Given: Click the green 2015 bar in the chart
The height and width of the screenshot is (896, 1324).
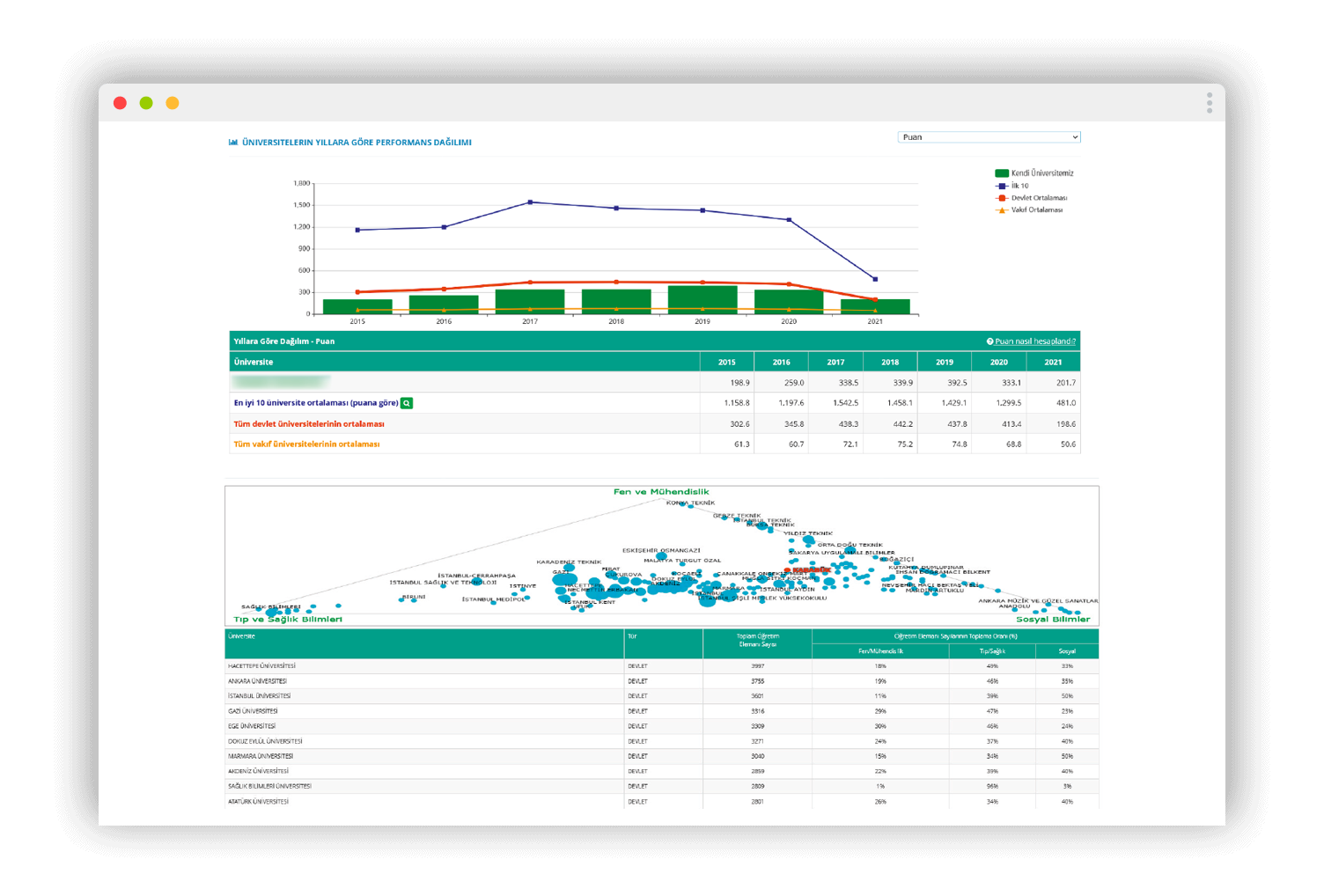Looking at the screenshot, I should 357,306.
